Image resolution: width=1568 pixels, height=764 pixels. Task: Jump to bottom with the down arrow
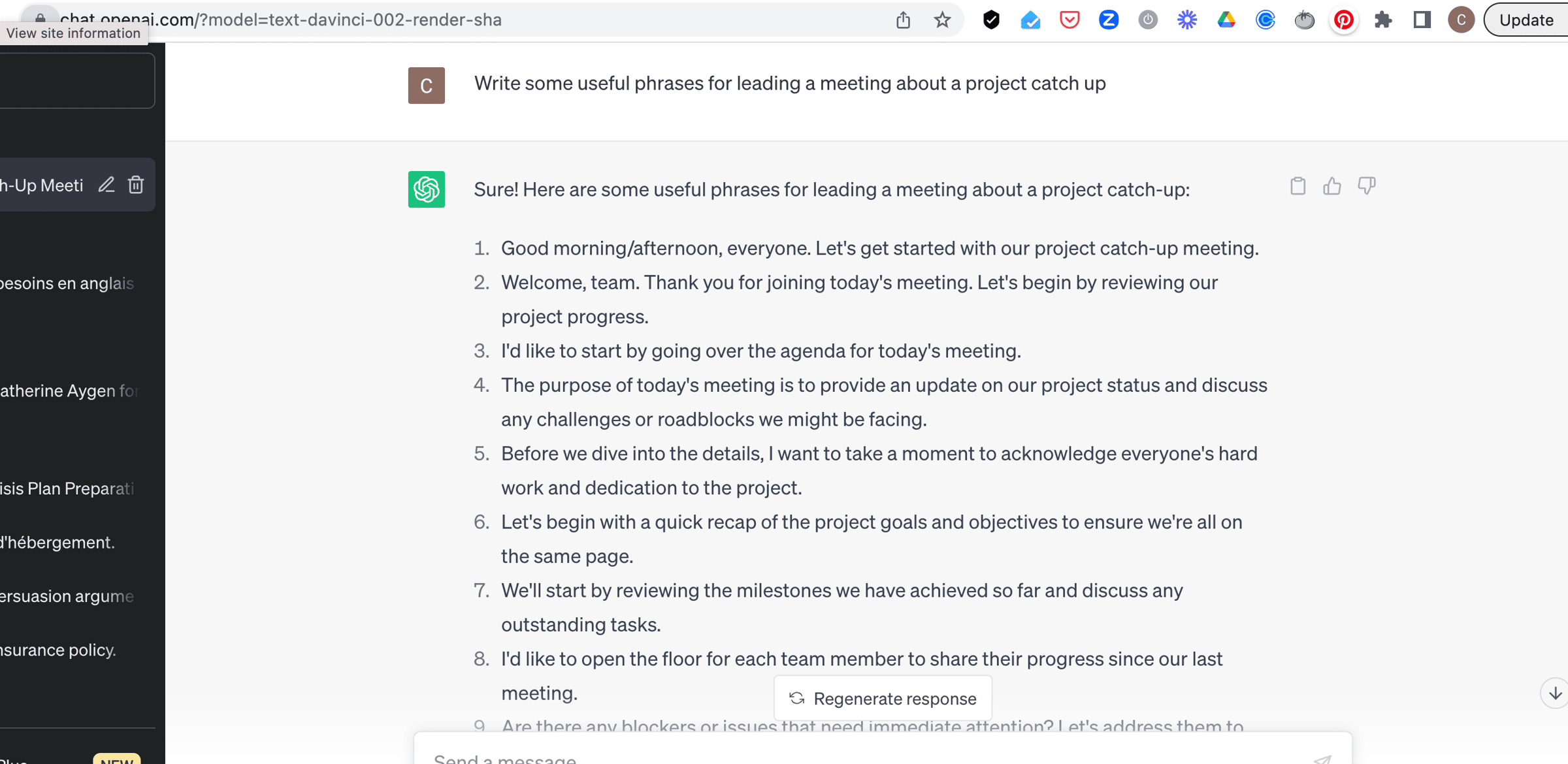(x=1556, y=693)
